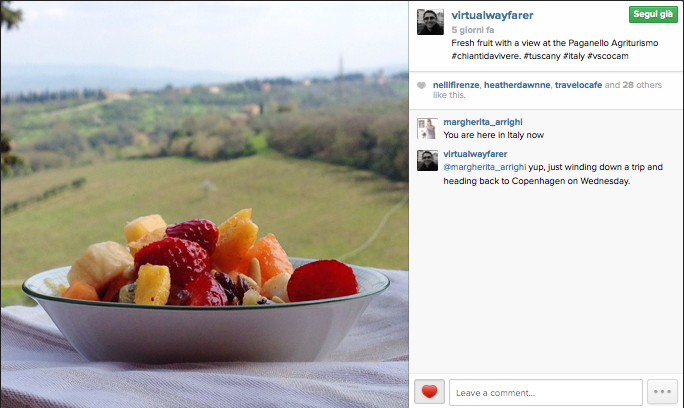
Task: Follow the #italy hashtag link
Action: point(574,56)
